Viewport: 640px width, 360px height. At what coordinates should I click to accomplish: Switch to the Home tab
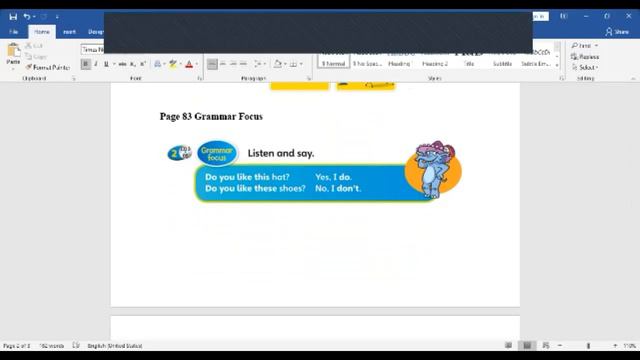[42, 32]
